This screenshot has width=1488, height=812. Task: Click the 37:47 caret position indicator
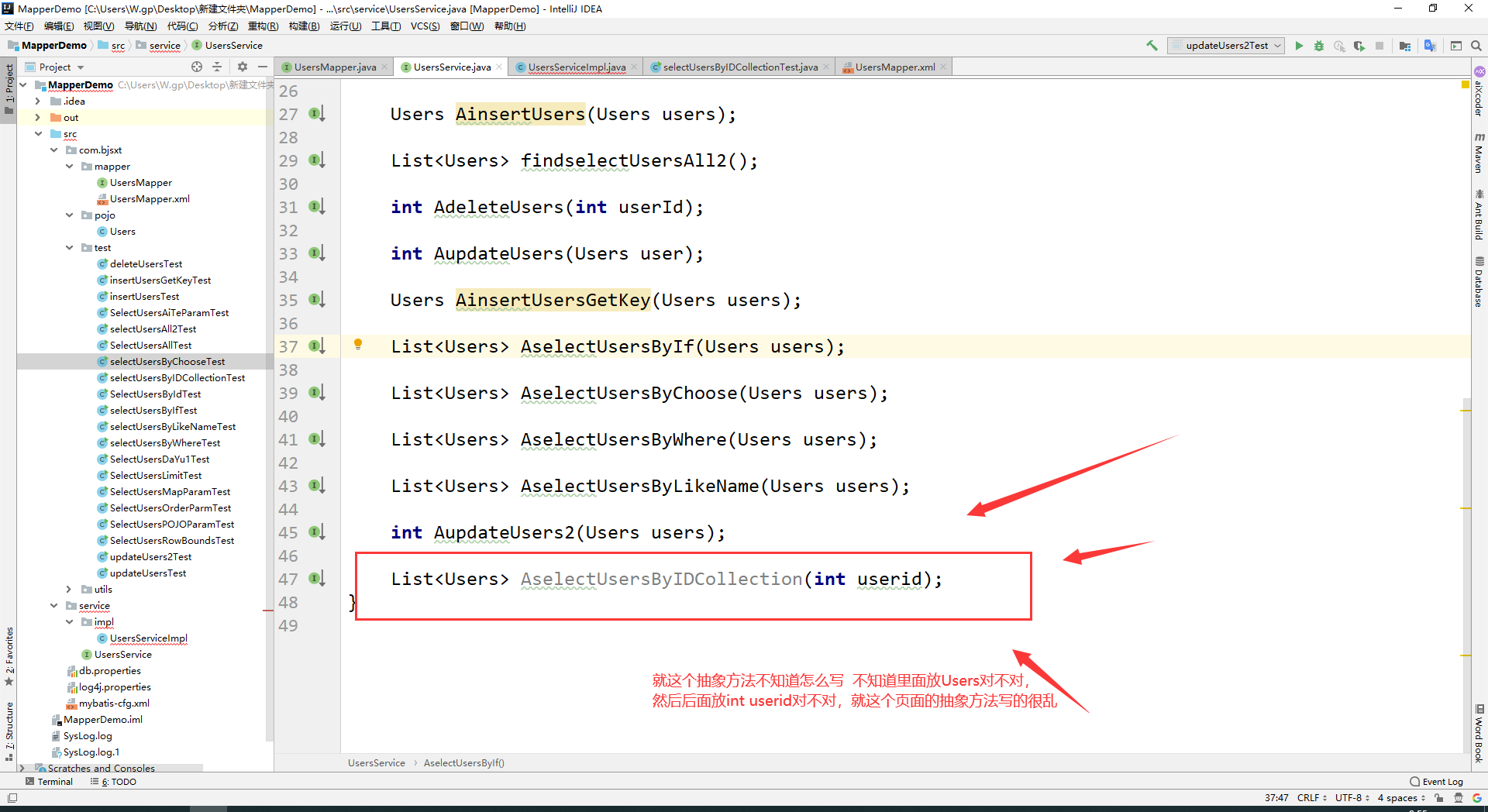pyautogui.click(x=1276, y=797)
